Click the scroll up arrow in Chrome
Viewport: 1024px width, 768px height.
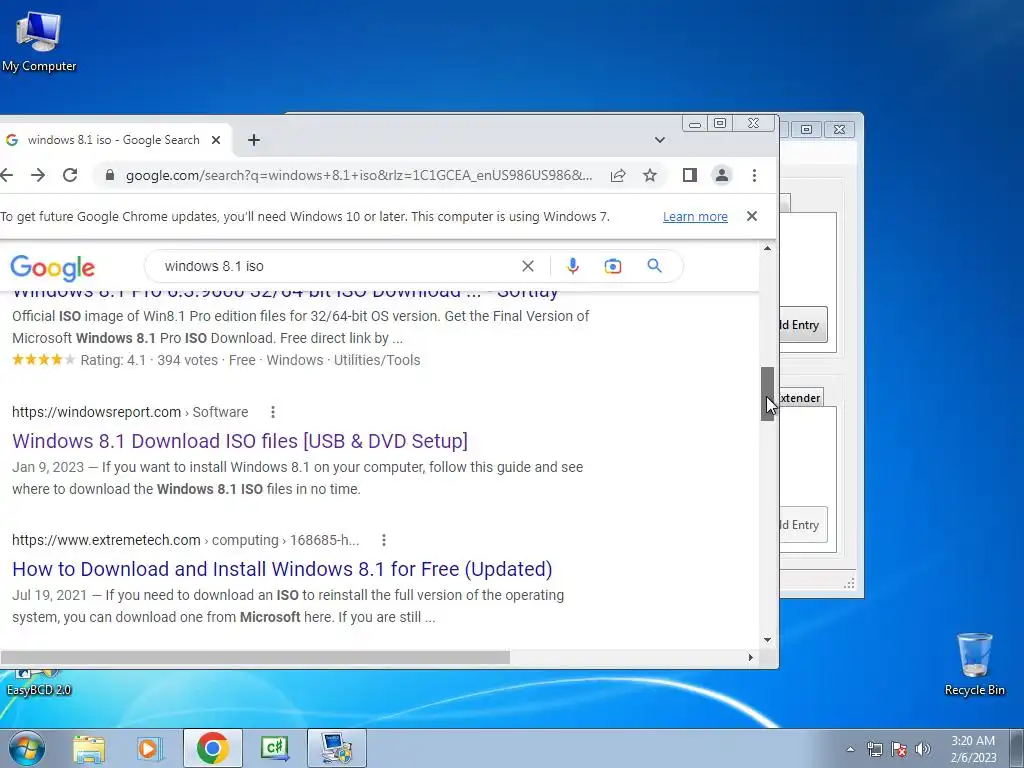767,248
